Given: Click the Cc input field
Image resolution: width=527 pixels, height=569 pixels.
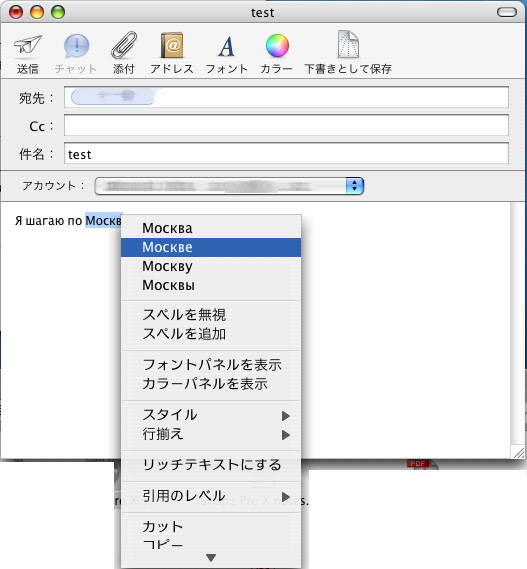Looking at the screenshot, I should pos(286,126).
